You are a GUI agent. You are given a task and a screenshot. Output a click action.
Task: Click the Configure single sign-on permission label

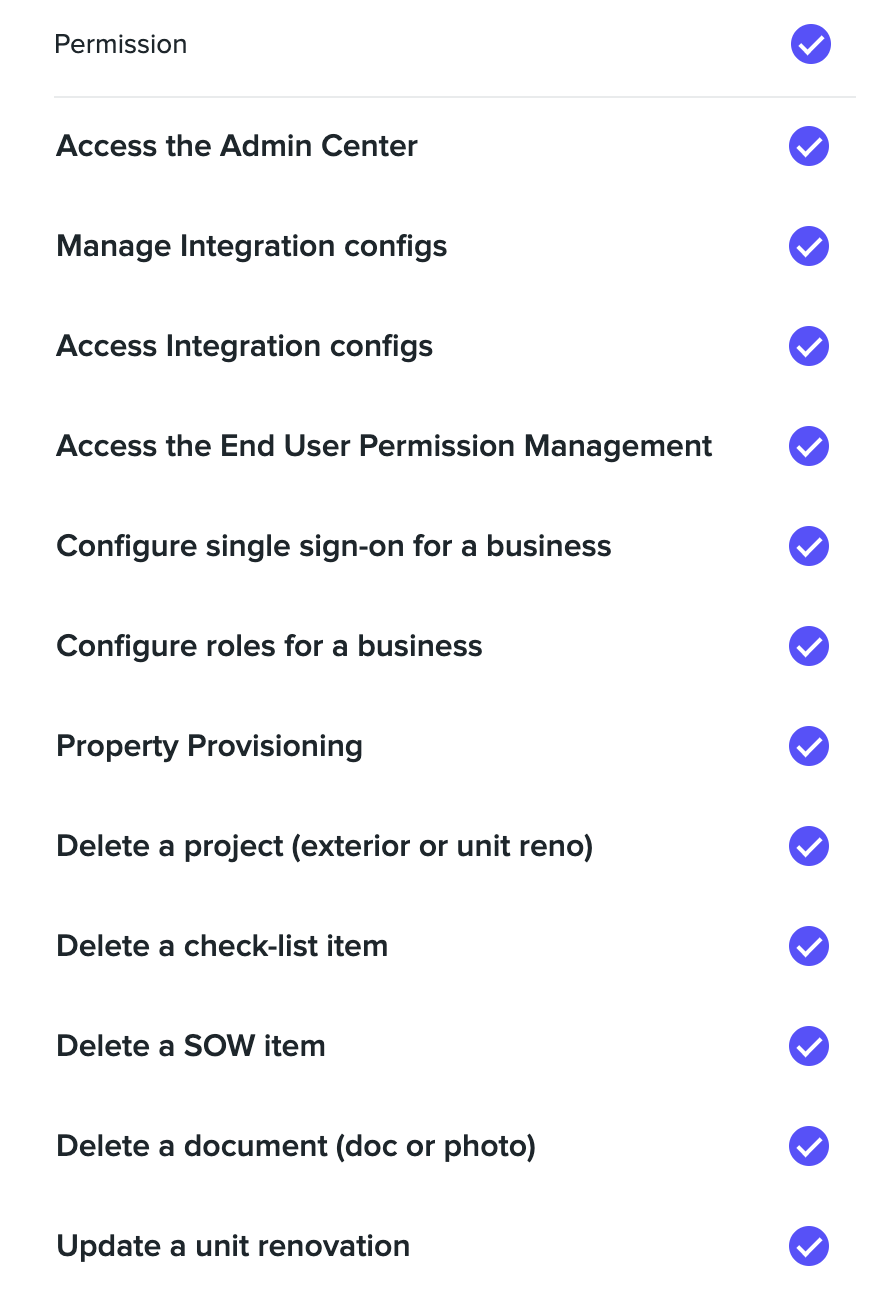click(x=334, y=546)
